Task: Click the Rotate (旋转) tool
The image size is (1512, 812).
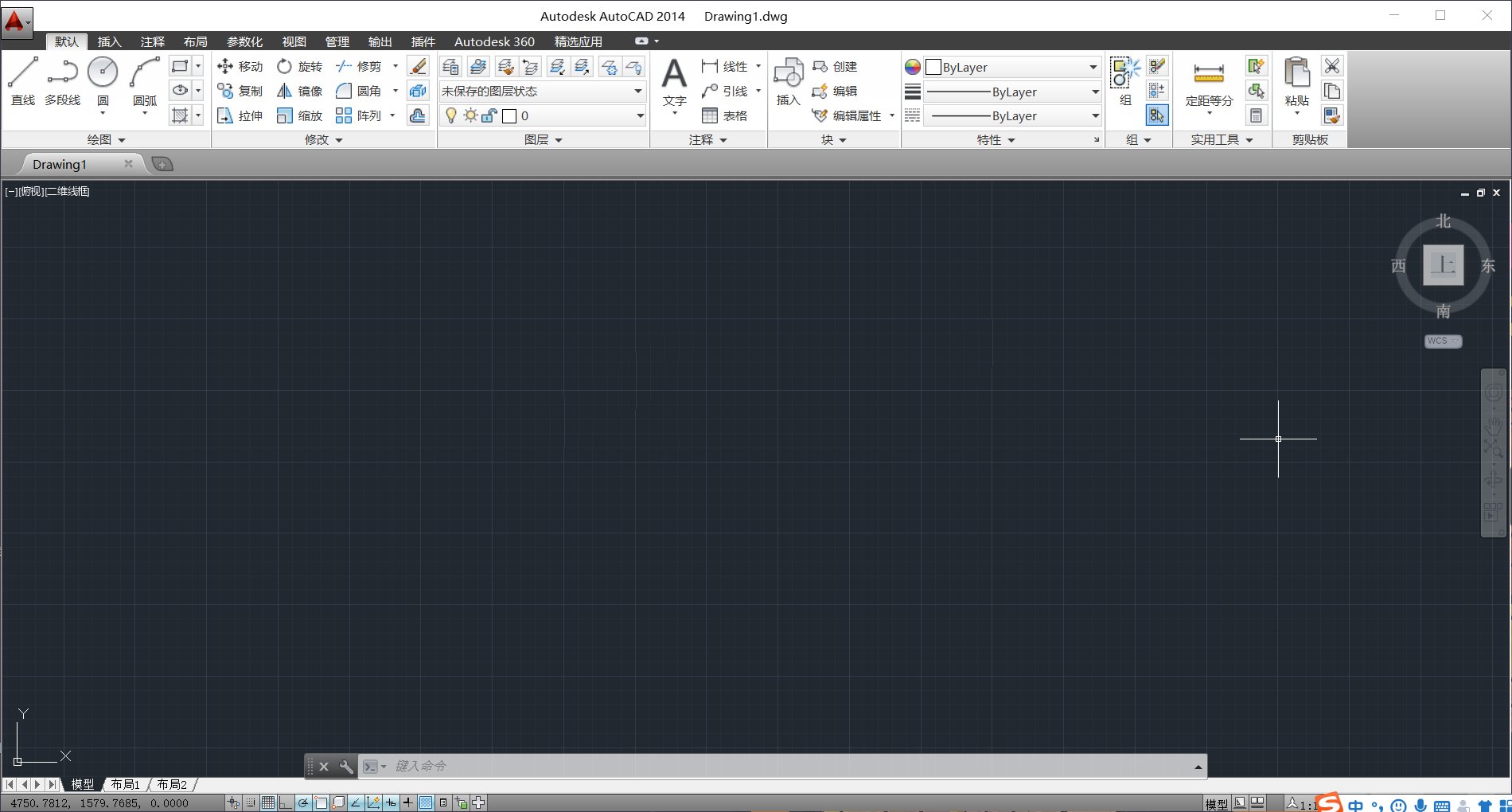Action: point(299,67)
